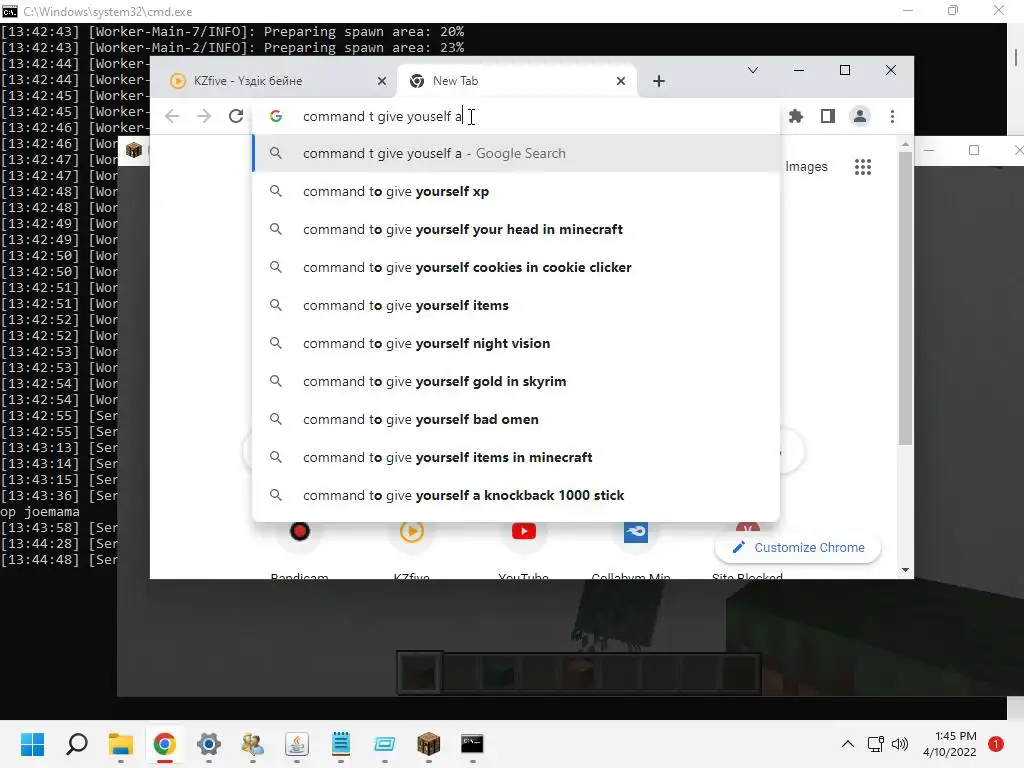The height and width of the screenshot is (768, 1024).
Task: Close the New Tab tab
Action: [620, 81]
